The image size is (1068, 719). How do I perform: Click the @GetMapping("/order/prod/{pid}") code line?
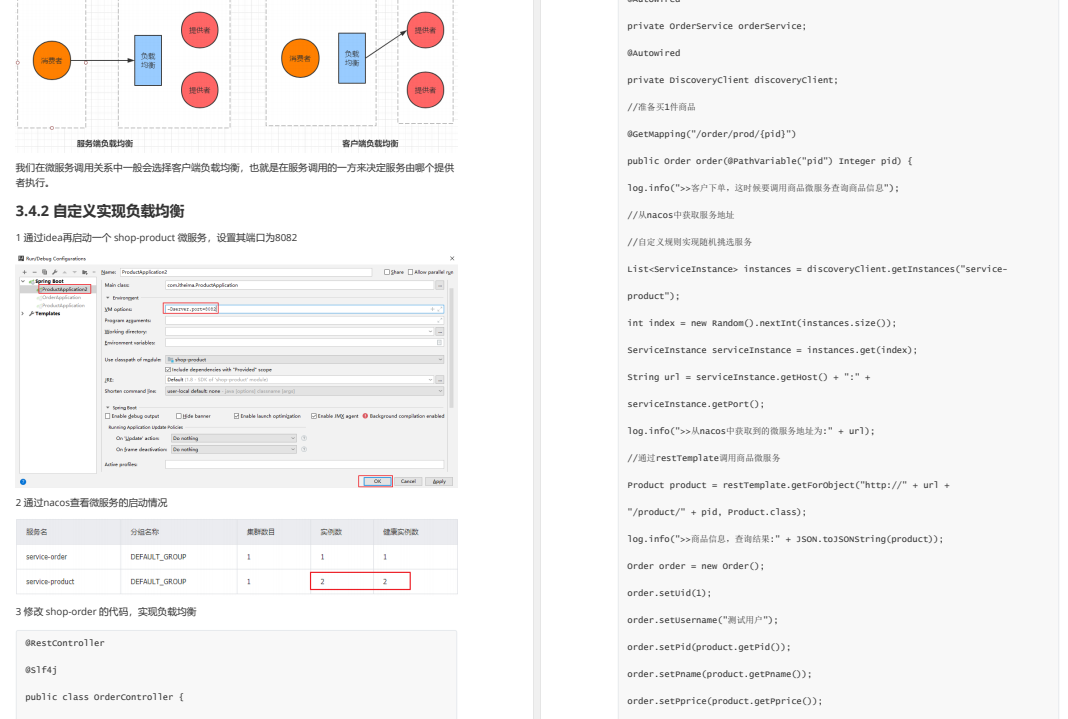pos(711,134)
